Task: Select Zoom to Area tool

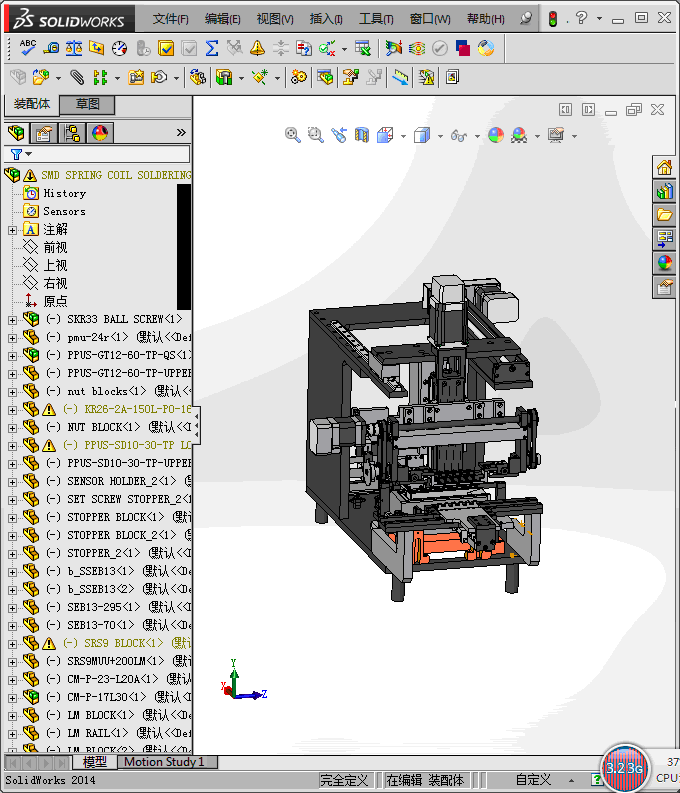Action: [x=315, y=135]
